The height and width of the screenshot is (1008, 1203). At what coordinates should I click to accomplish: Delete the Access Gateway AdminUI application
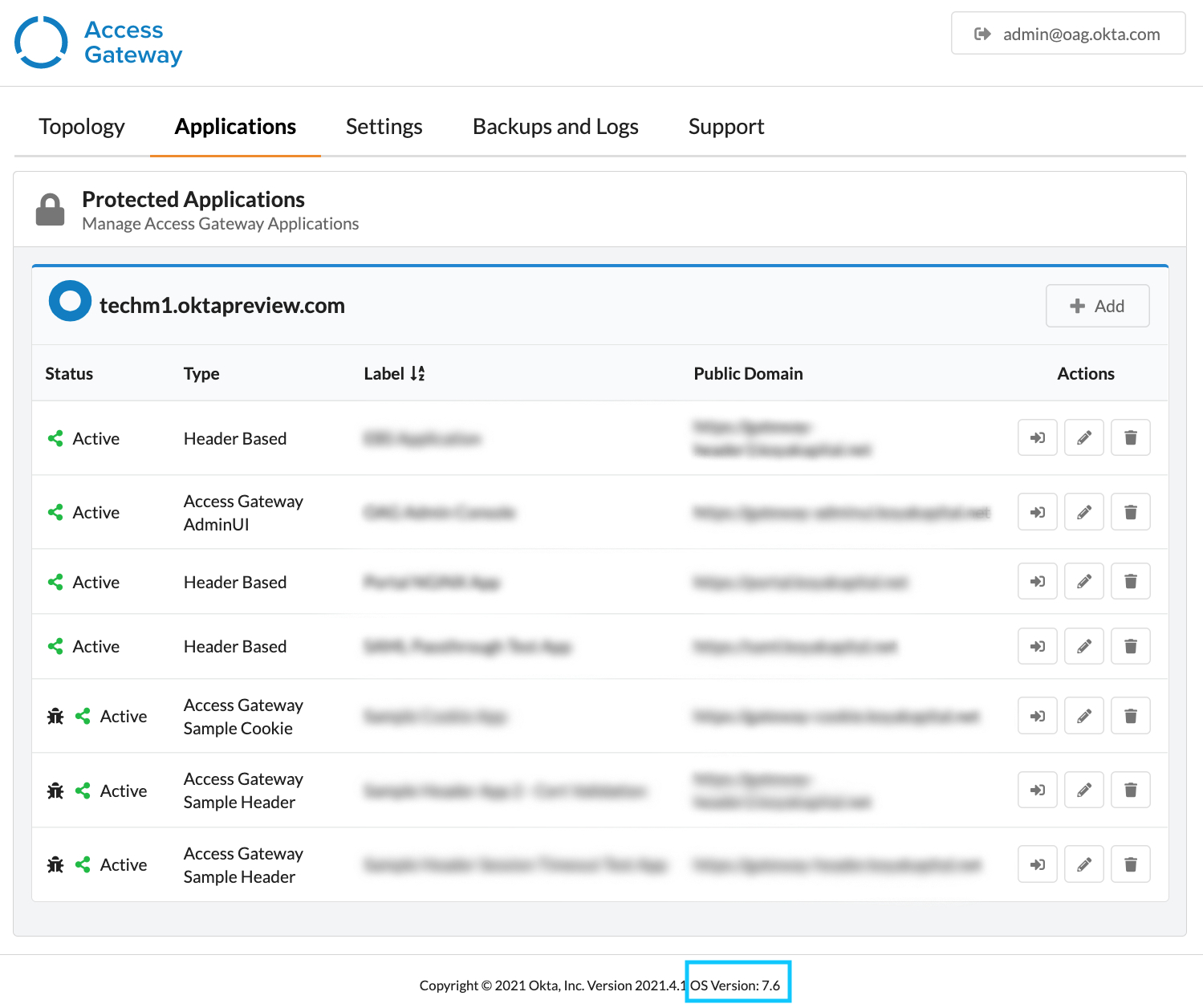(x=1130, y=512)
